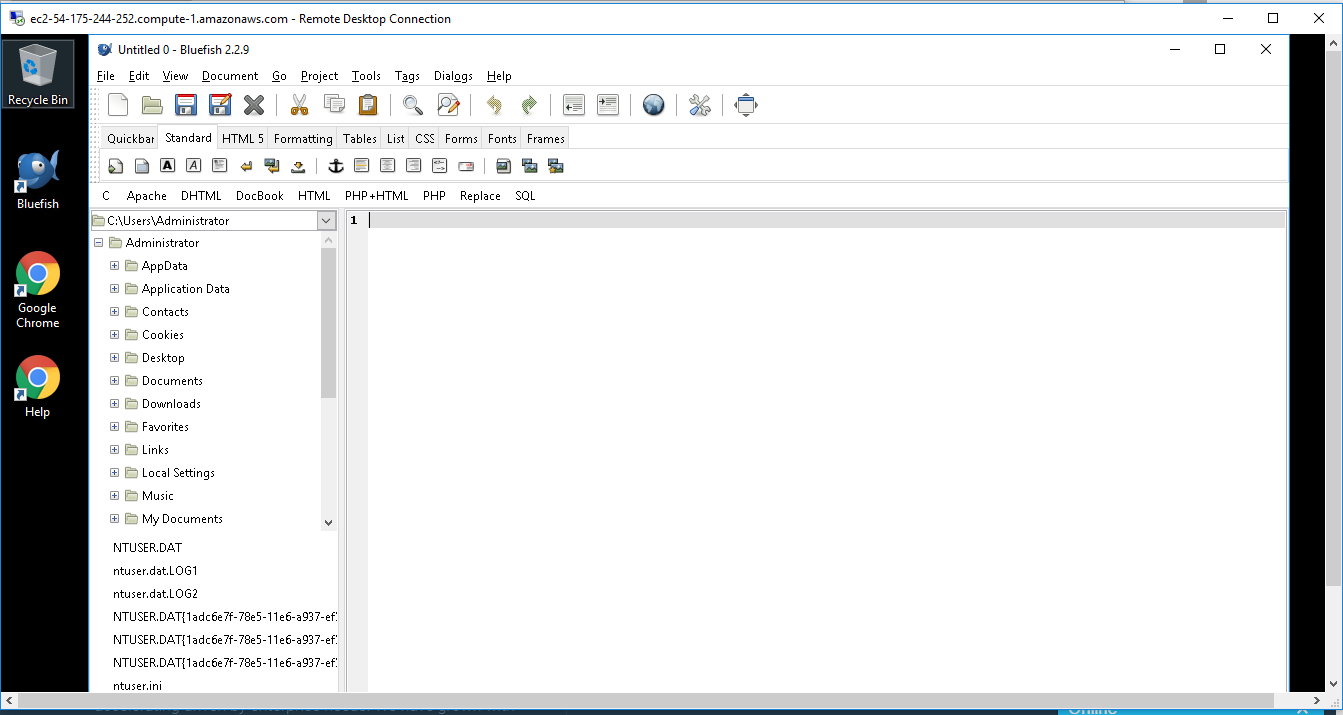The image size is (1343, 715).
Task: Expand the Documents folder in tree
Action: [114, 381]
